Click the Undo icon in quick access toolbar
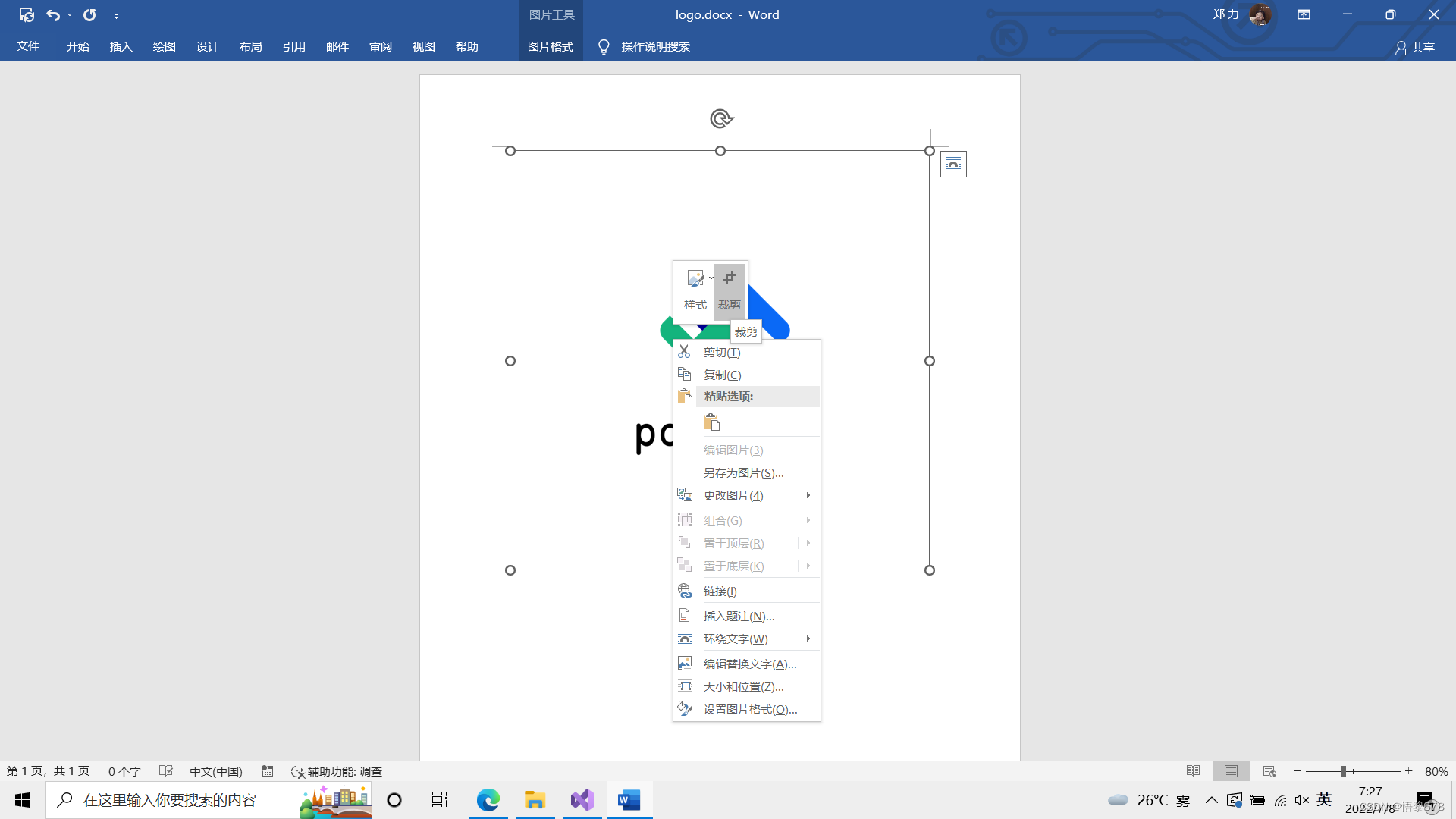 [52, 14]
